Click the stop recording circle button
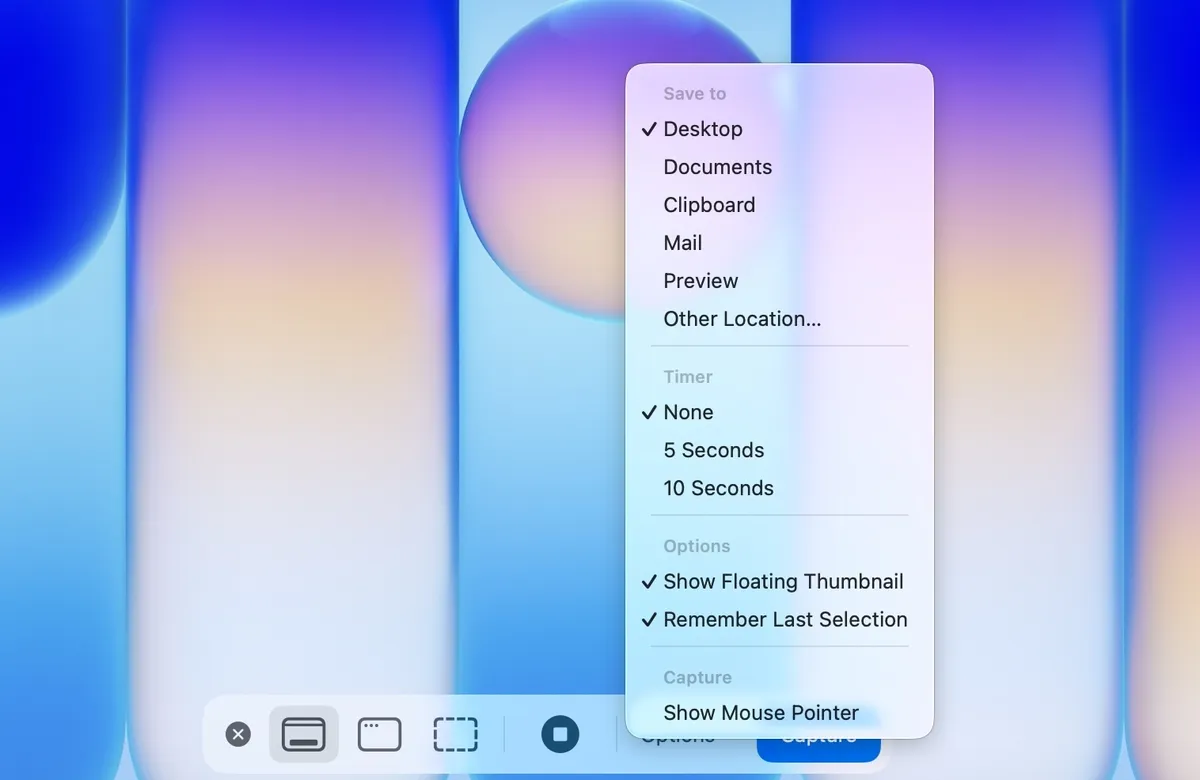 (560, 734)
